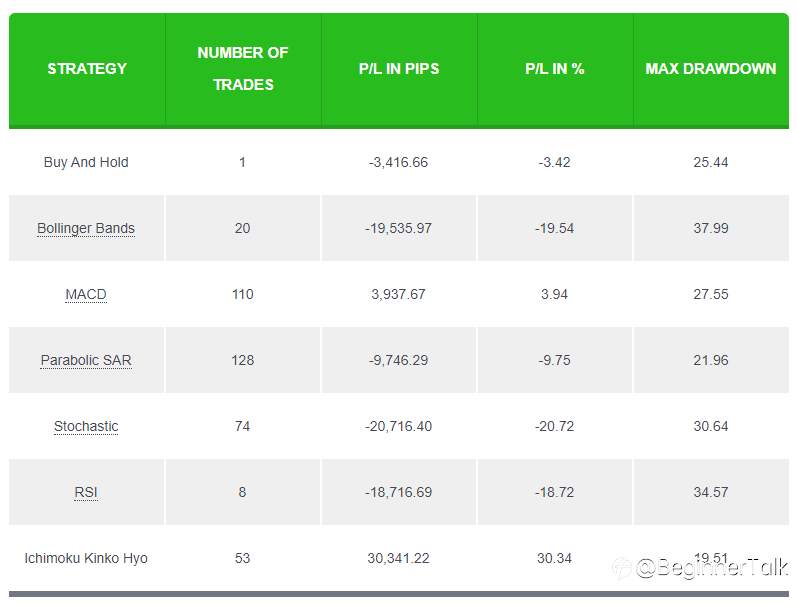This screenshot has height=606, width=797.
Task: Open the Bollinger Bands link
Action: (86, 228)
